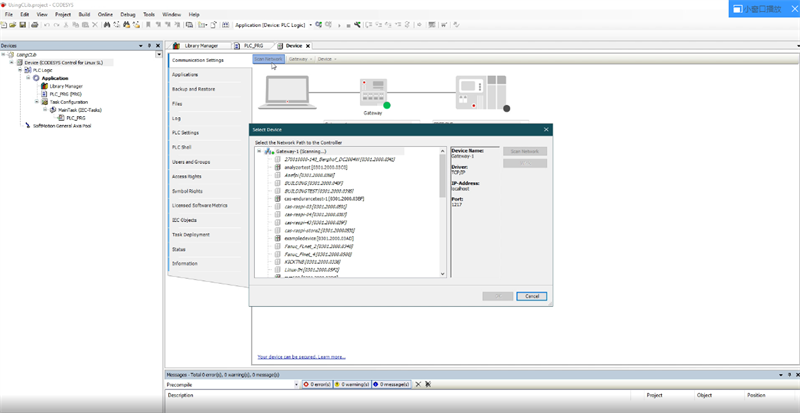Click the Gateway graphic with green status dot
The height and width of the screenshot is (413, 800).
[374, 93]
